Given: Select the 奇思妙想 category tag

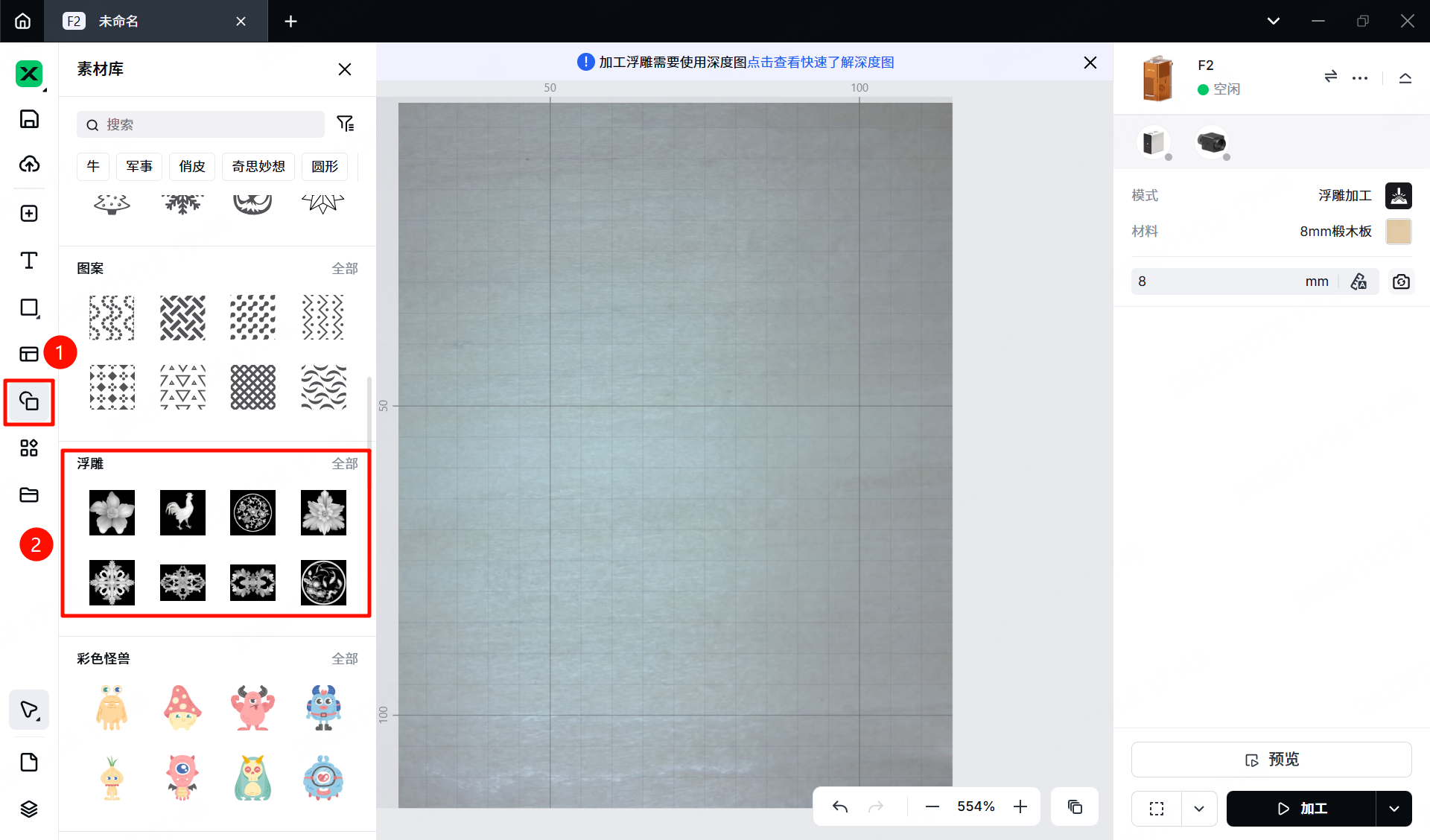Looking at the screenshot, I should [x=258, y=166].
